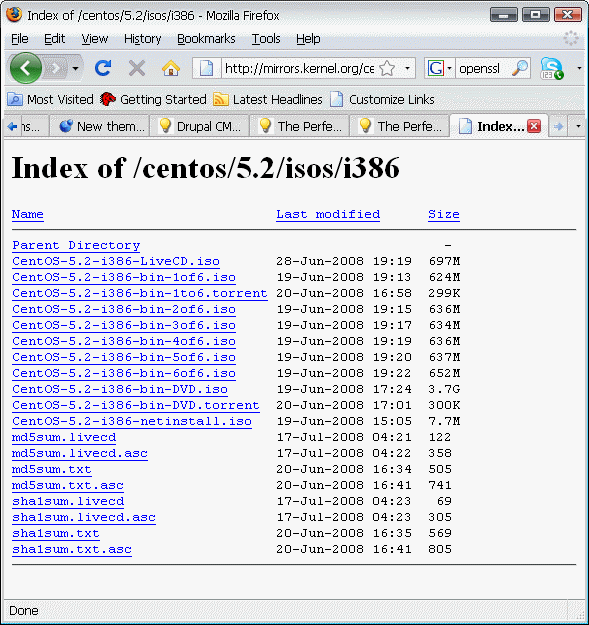Viewport: 589px width, 625px height.
Task: Open the Google search engine selector
Action: coord(439,69)
